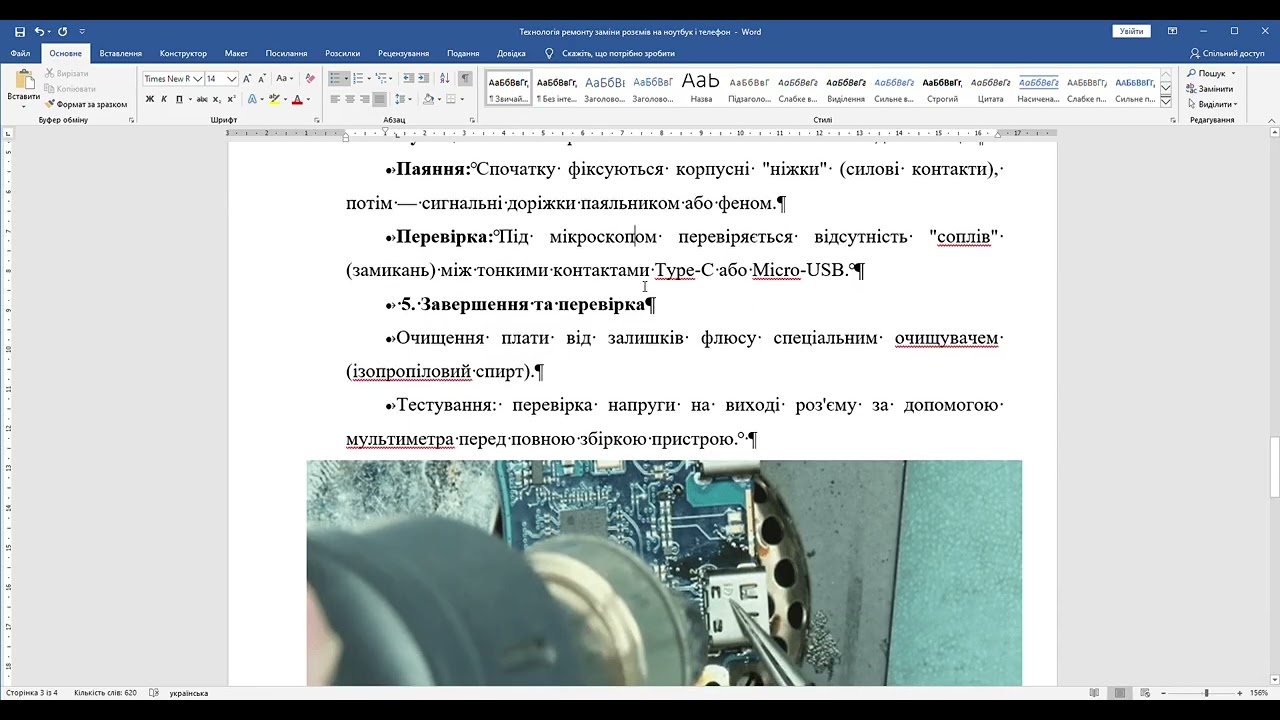Apply the Цитата quote style
Viewport: 1280px width, 720px height.
(x=990, y=88)
